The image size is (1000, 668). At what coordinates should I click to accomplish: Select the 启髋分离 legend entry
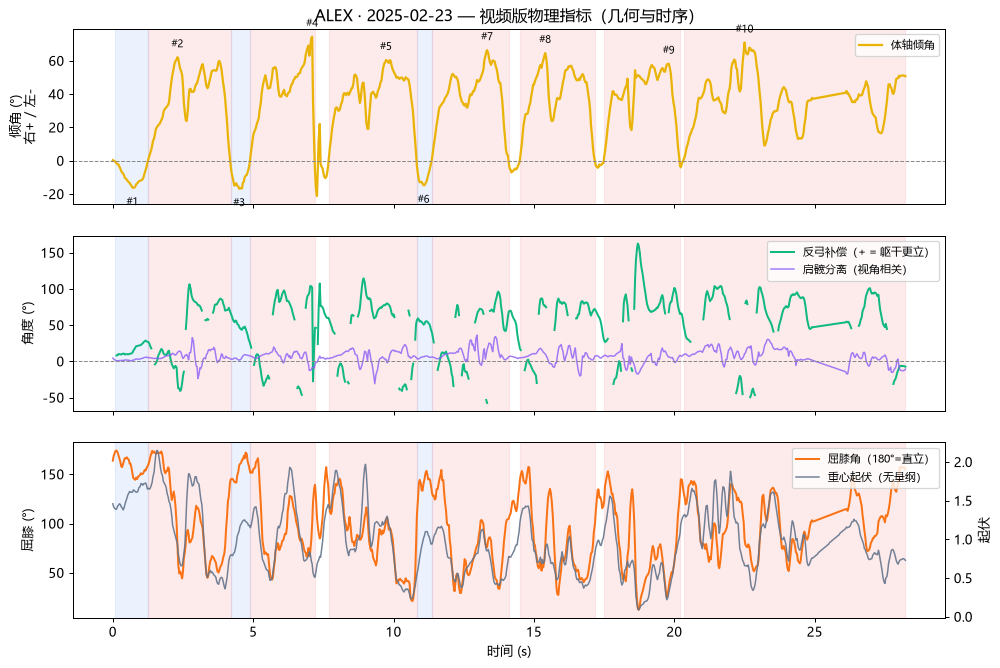point(839,269)
